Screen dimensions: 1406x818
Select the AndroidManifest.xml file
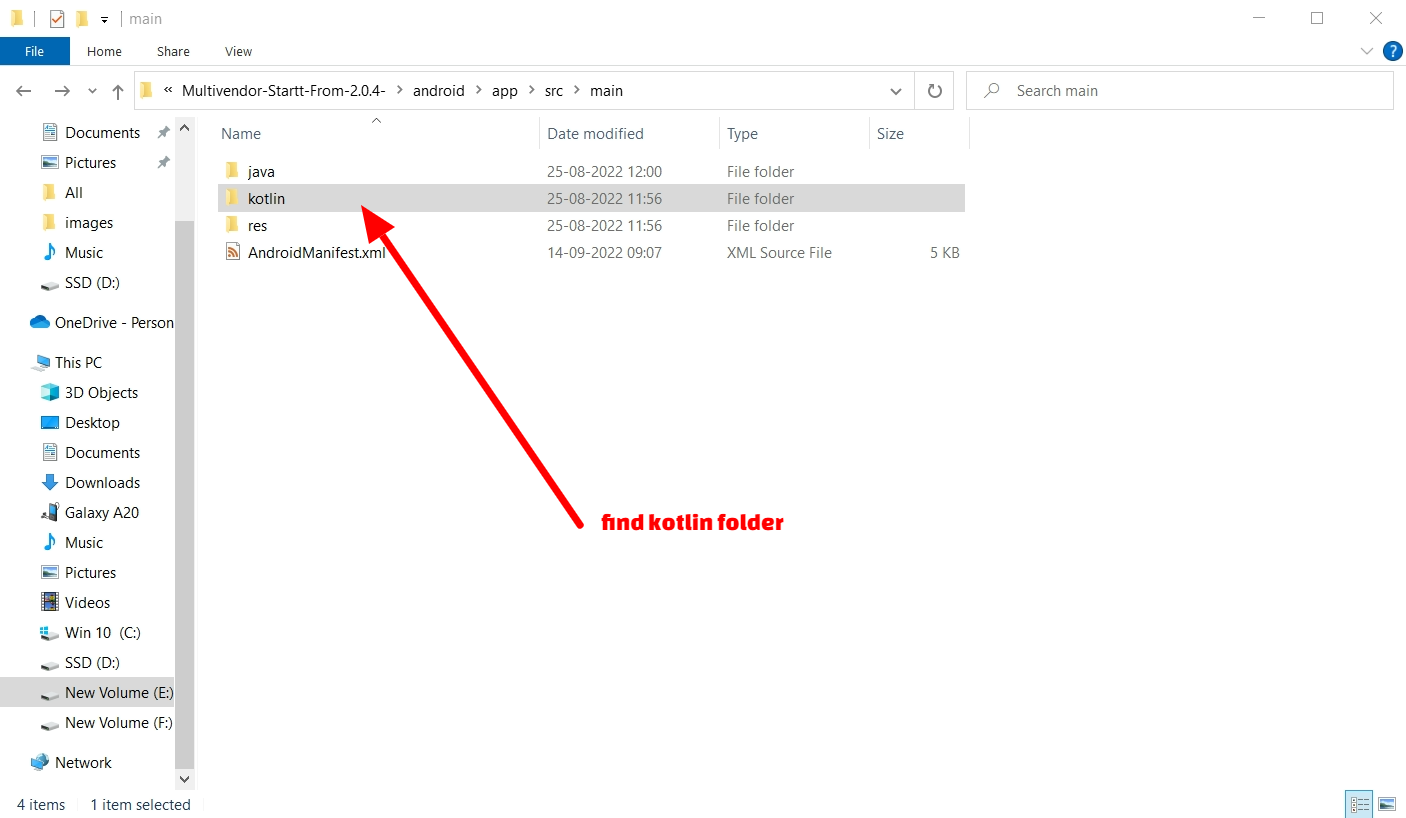[316, 253]
